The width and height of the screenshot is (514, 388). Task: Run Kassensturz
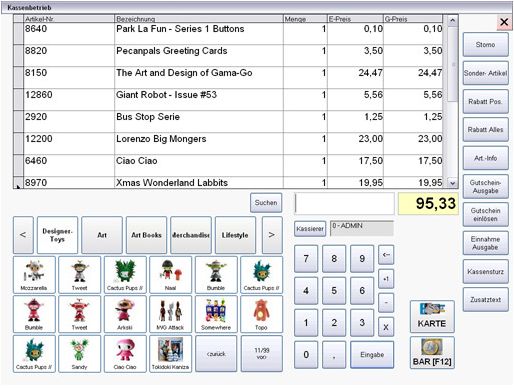coord(486,271)
